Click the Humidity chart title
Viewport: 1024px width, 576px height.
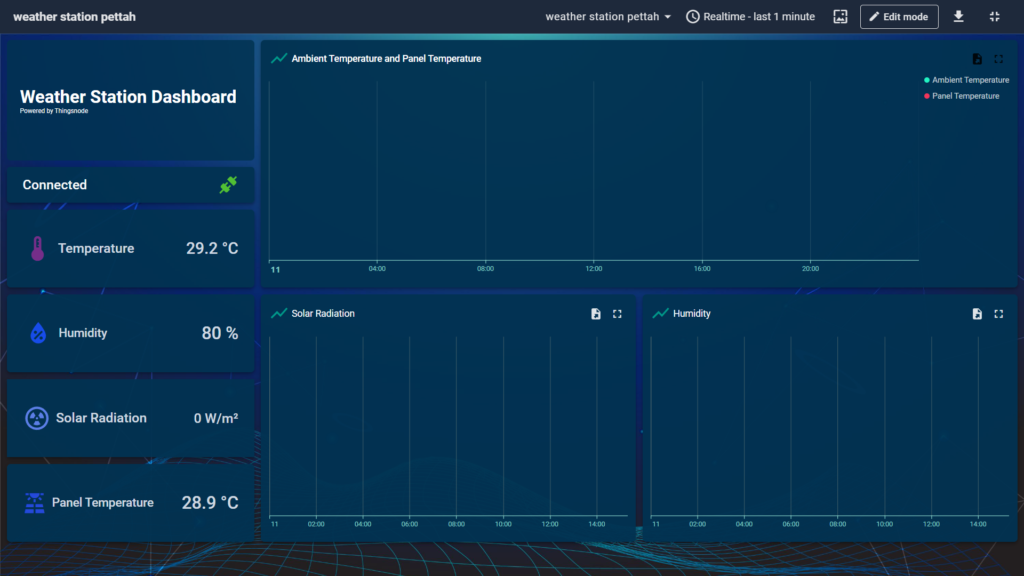point(692,313)
